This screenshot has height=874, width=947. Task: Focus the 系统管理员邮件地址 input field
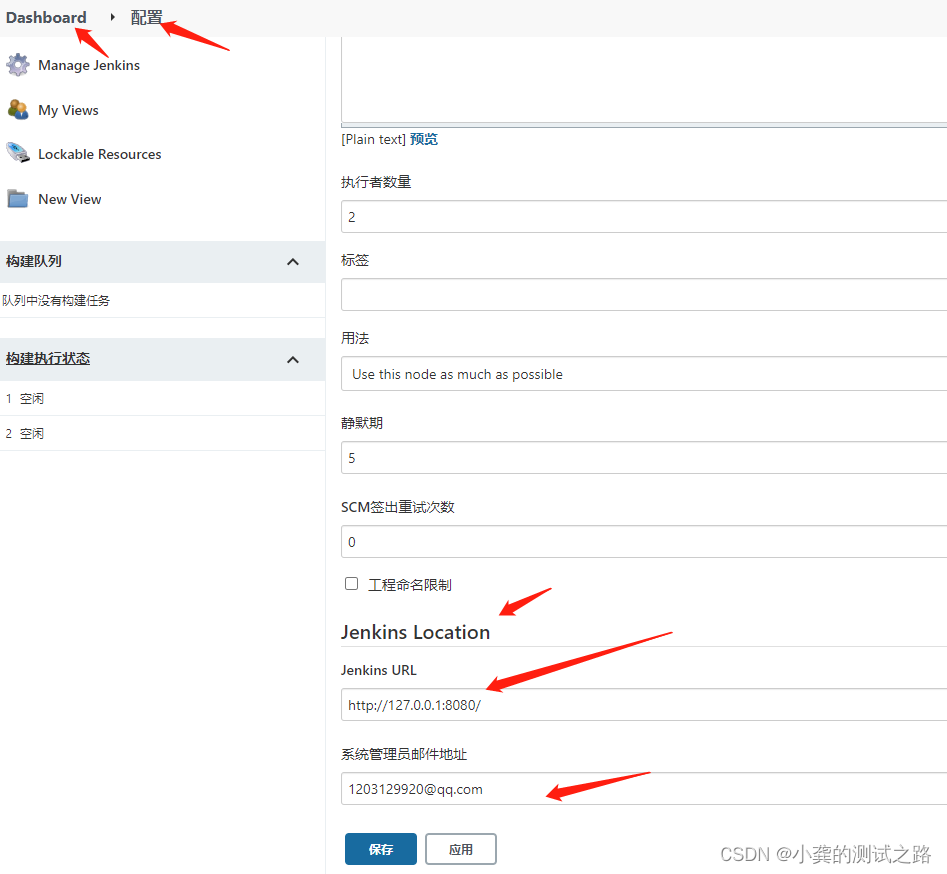click(x=644, y=789)
